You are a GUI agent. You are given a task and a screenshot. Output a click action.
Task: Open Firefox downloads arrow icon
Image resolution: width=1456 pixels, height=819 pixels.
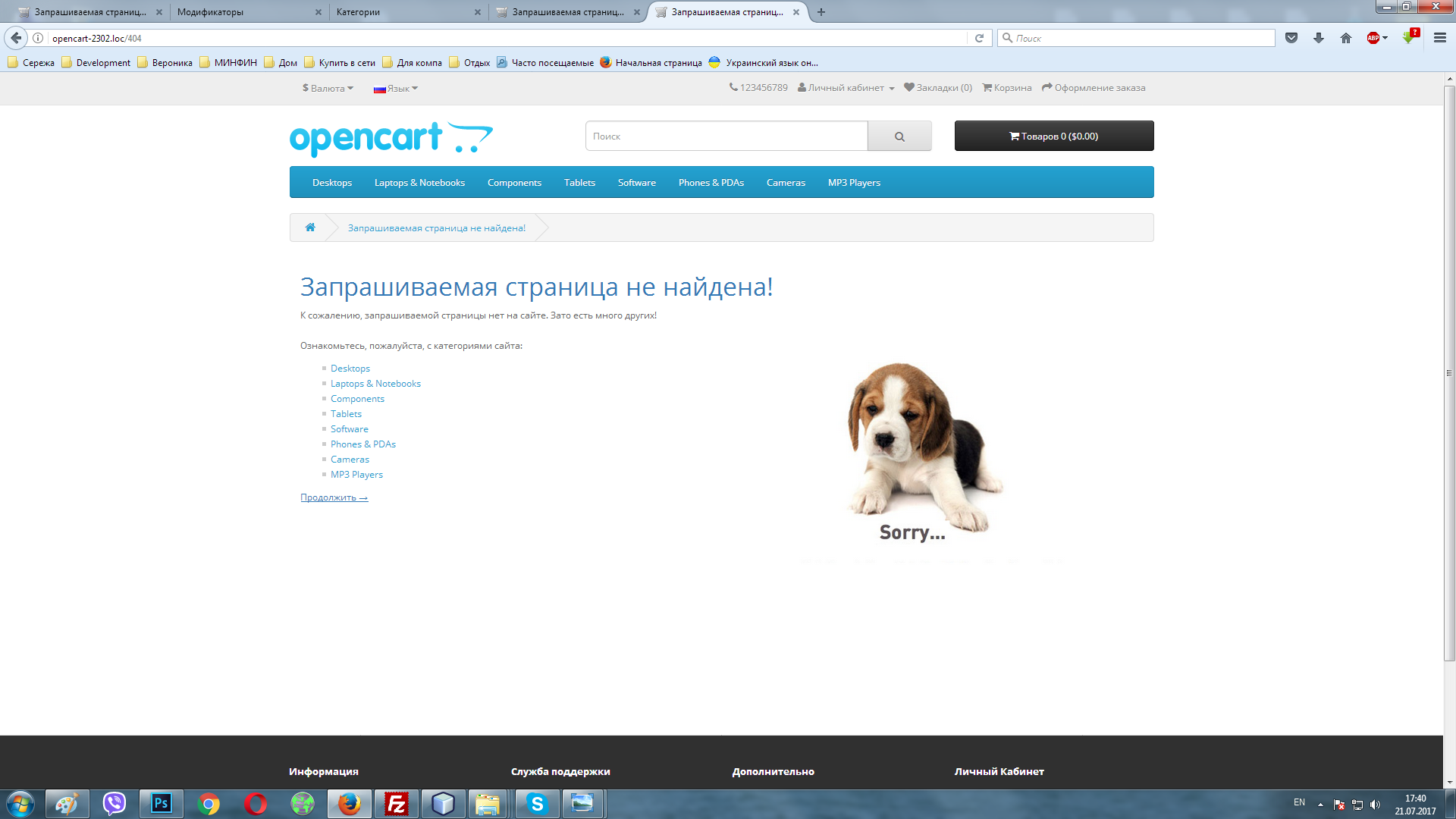tap(1319, 38)
